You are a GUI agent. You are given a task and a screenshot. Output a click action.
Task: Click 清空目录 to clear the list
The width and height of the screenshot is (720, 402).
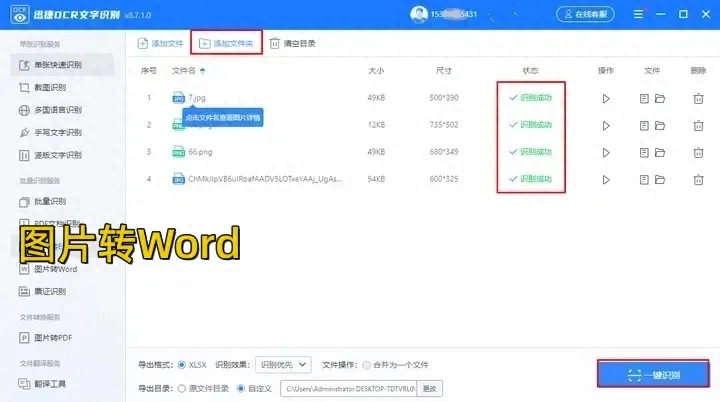[292, 44]
